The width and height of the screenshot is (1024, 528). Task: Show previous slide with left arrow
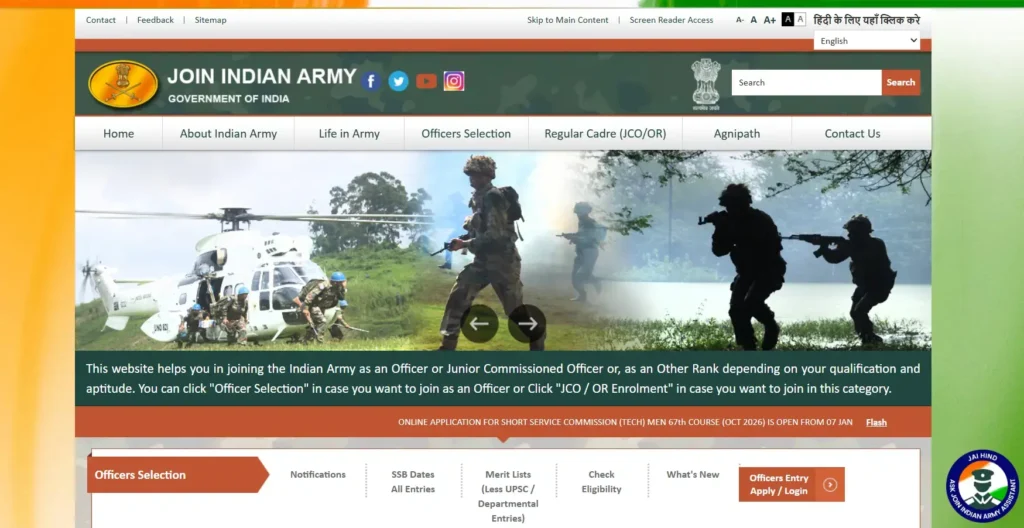point(479,323)
